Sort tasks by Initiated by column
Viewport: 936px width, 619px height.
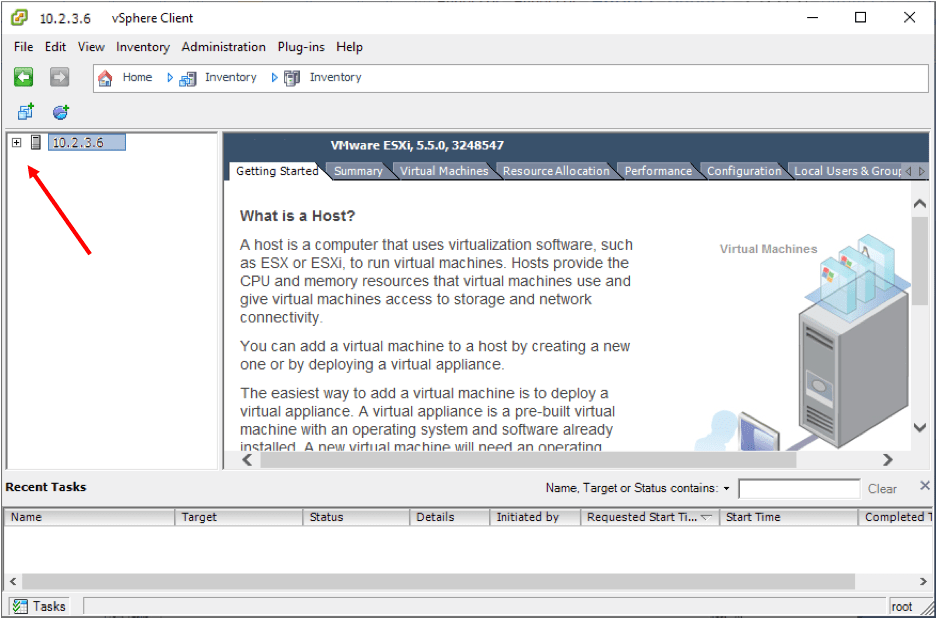click(535, 517)
